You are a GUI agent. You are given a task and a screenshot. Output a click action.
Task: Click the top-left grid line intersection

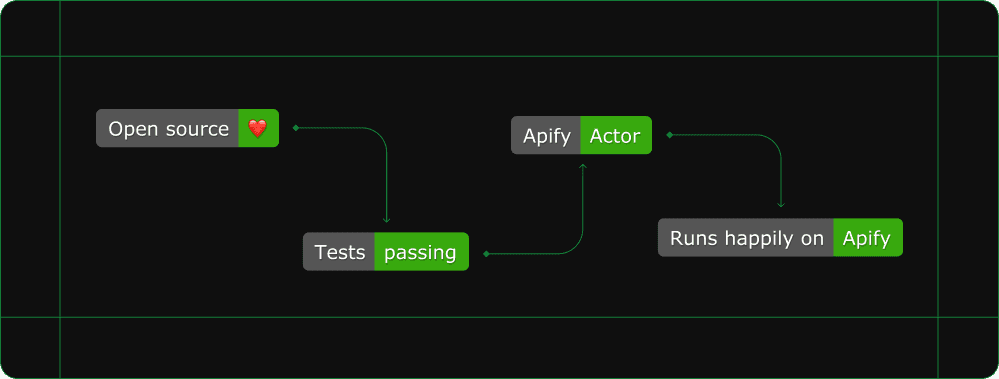pos(60,56)
